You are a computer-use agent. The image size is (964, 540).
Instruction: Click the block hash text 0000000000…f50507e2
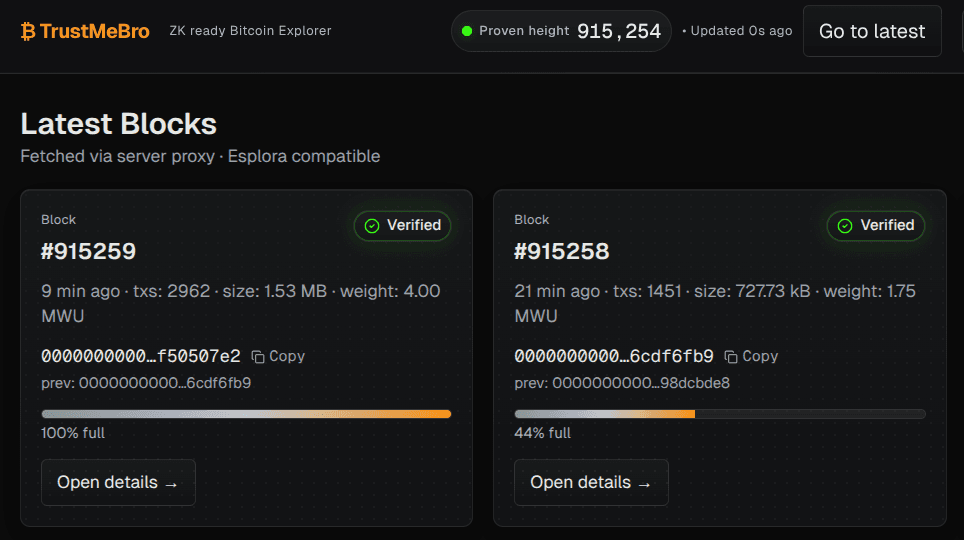click(141, 356)
